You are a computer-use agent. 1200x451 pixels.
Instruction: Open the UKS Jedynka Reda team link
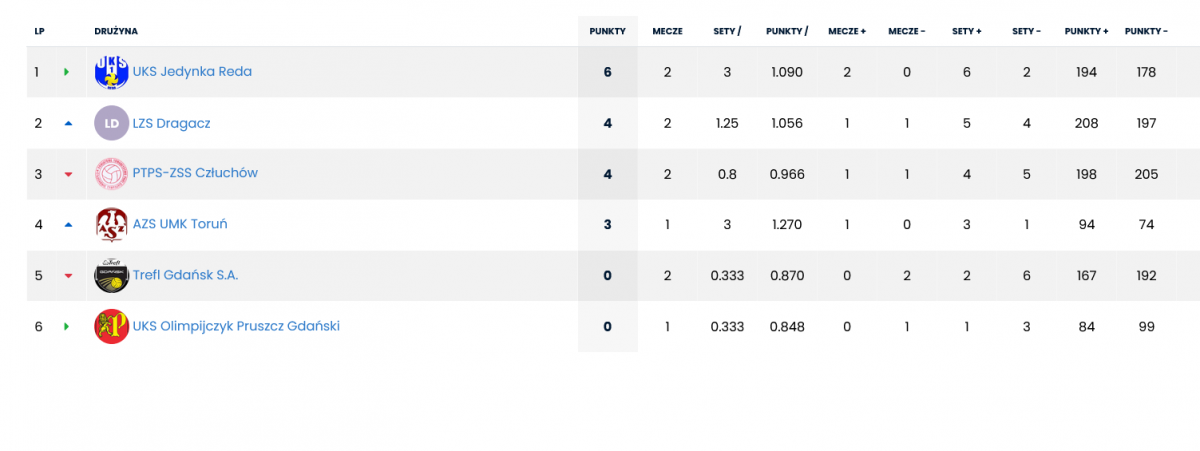[192, 72]
